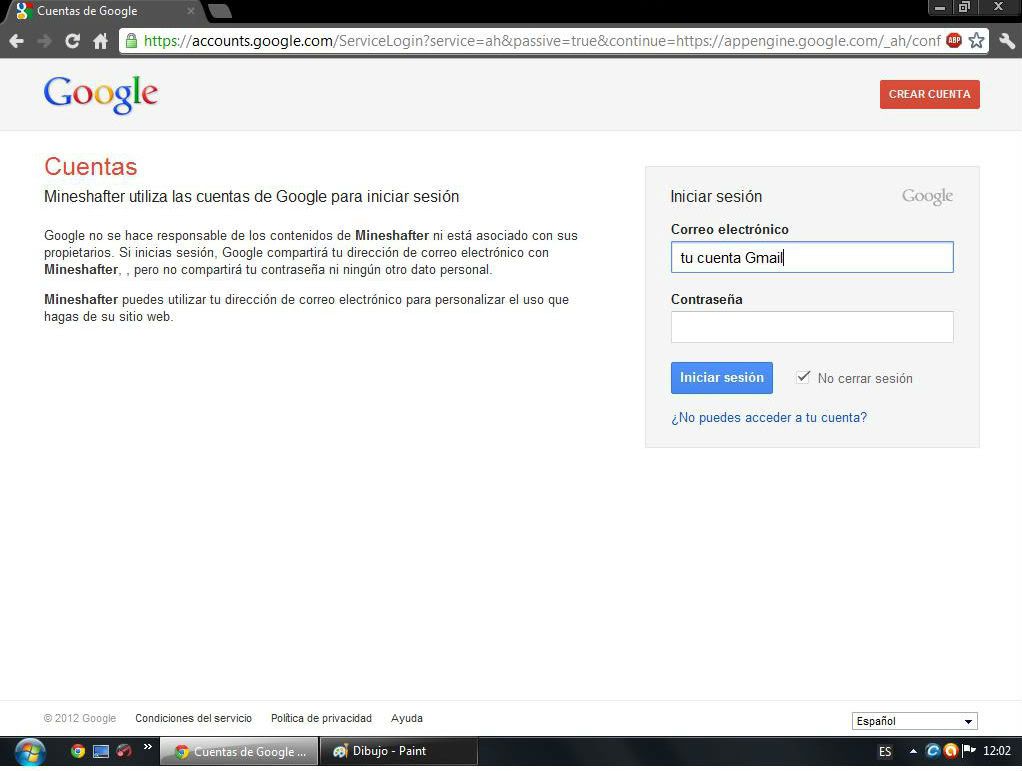Image resolution: width=1022 pixels, height=771 pixels.
Task: Click the blue circular tray icon
Action: click(x=933, y=751)
